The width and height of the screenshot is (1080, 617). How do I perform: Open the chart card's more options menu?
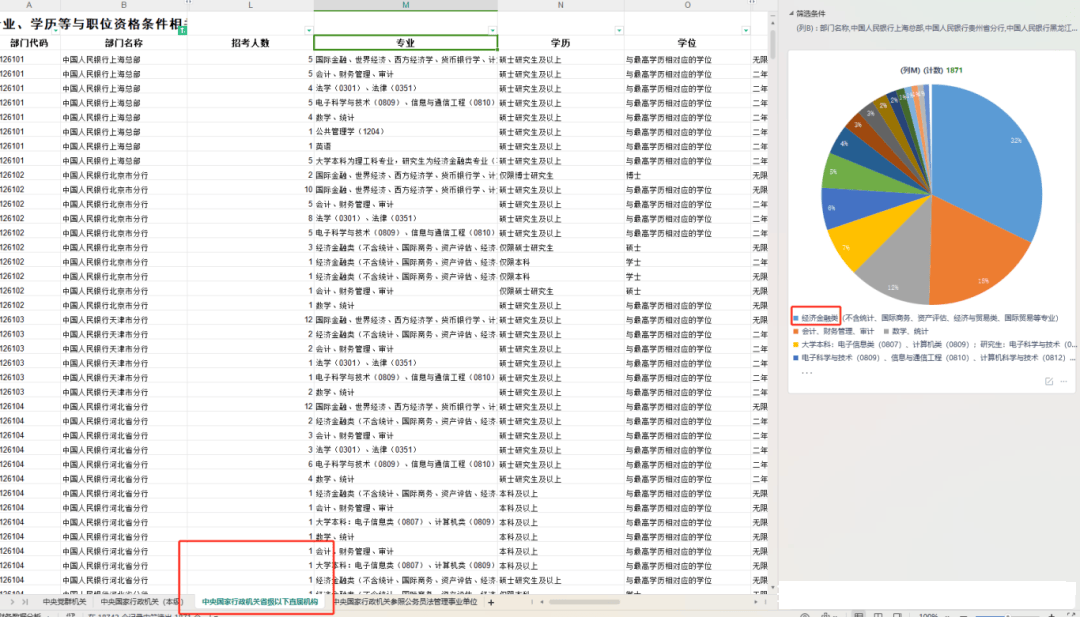(1063, 381)
